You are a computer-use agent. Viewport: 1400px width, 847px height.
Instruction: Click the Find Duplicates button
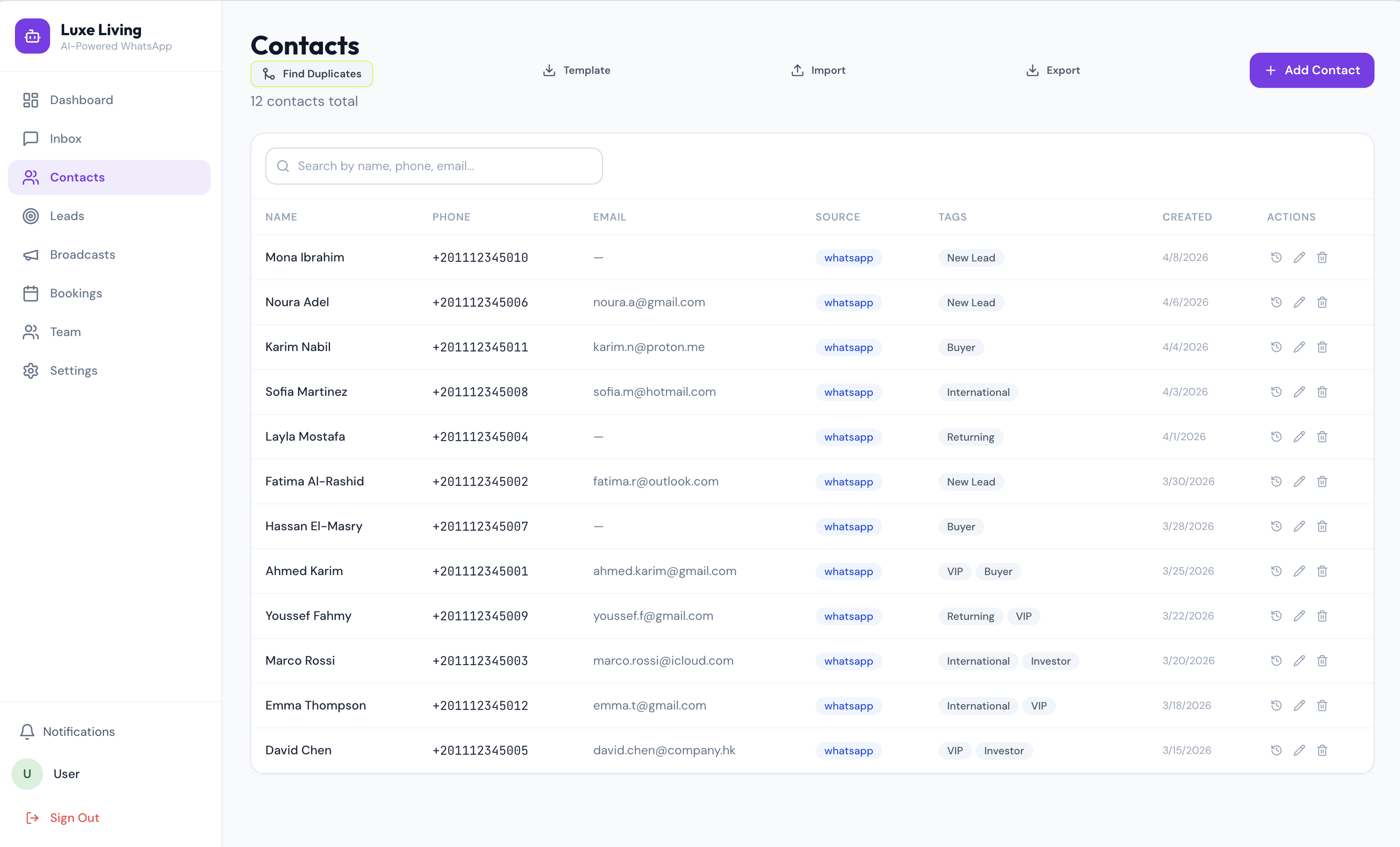click(x=312, y=73)
